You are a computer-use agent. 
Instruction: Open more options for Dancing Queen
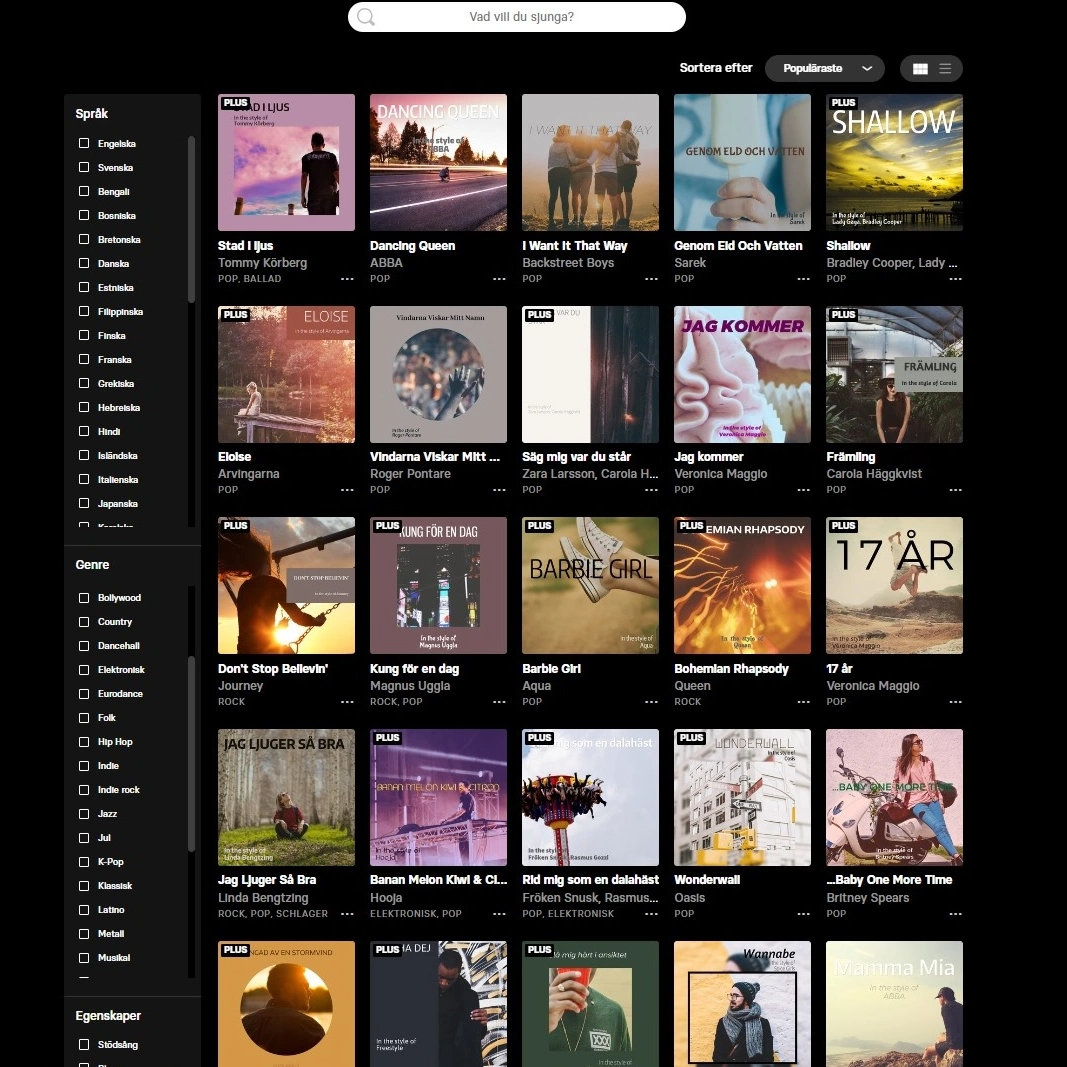click(499, 279)
